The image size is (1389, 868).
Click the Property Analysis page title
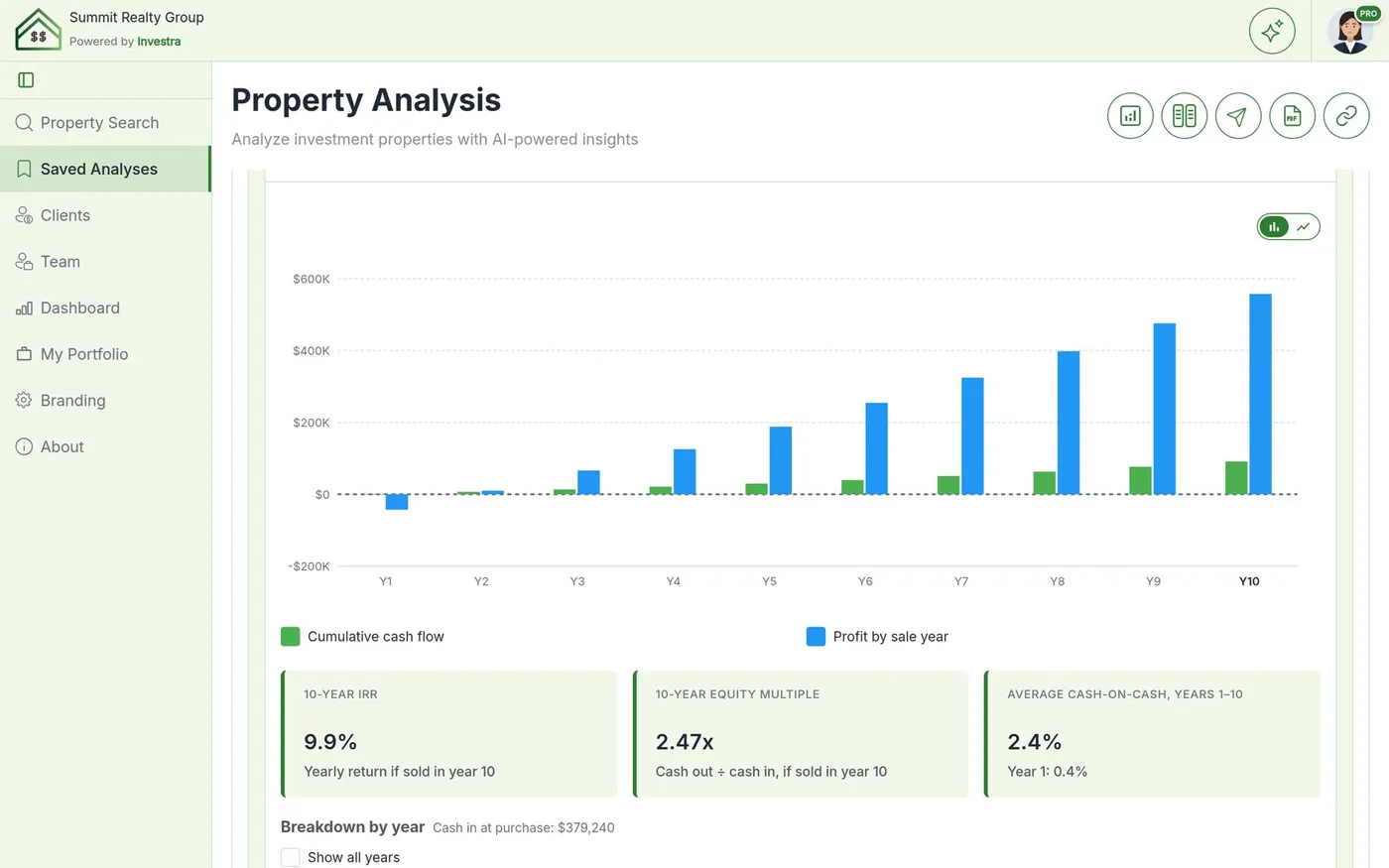(x=366, y=100)
